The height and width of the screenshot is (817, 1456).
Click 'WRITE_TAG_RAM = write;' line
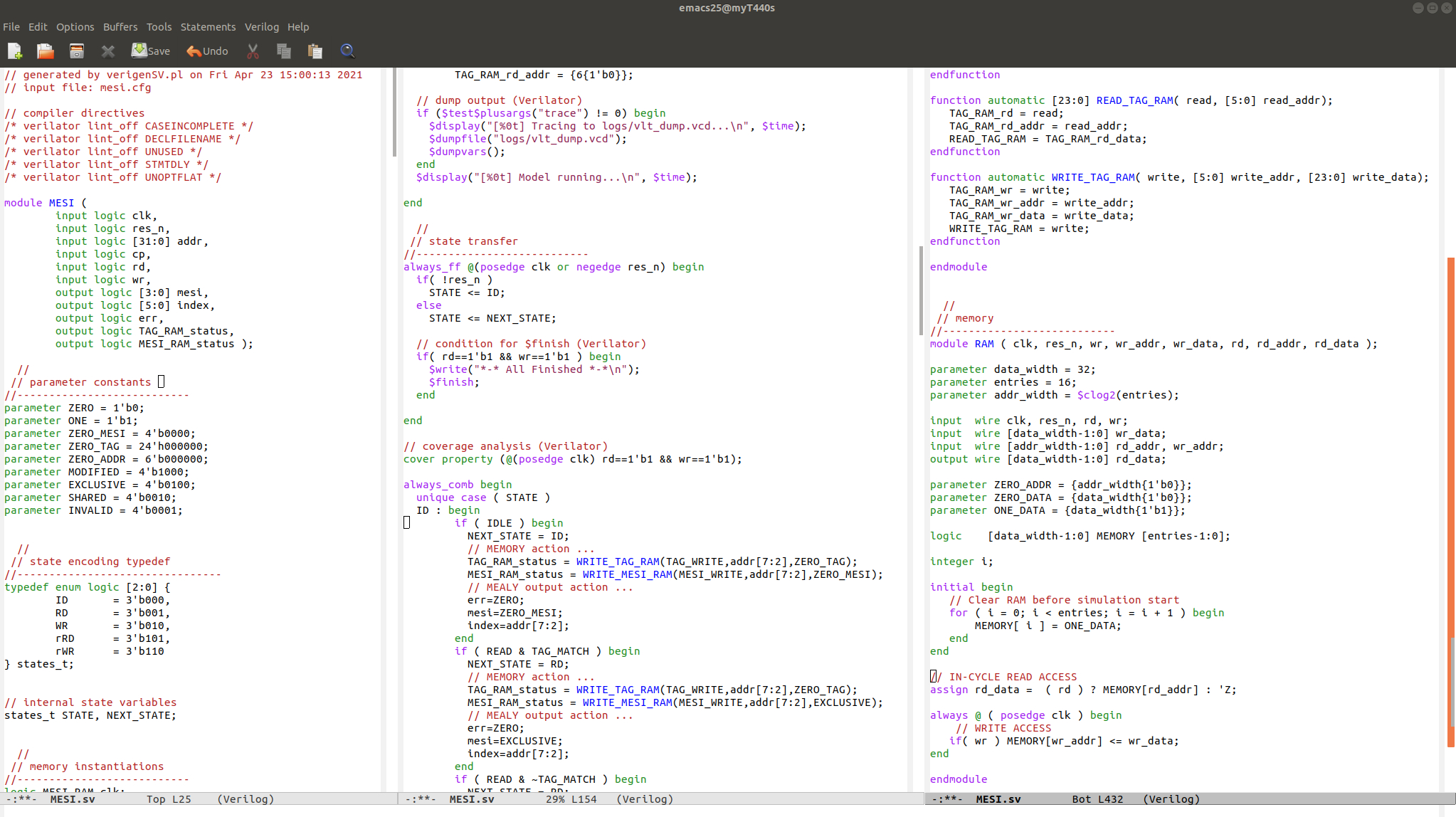point(1019,228)
